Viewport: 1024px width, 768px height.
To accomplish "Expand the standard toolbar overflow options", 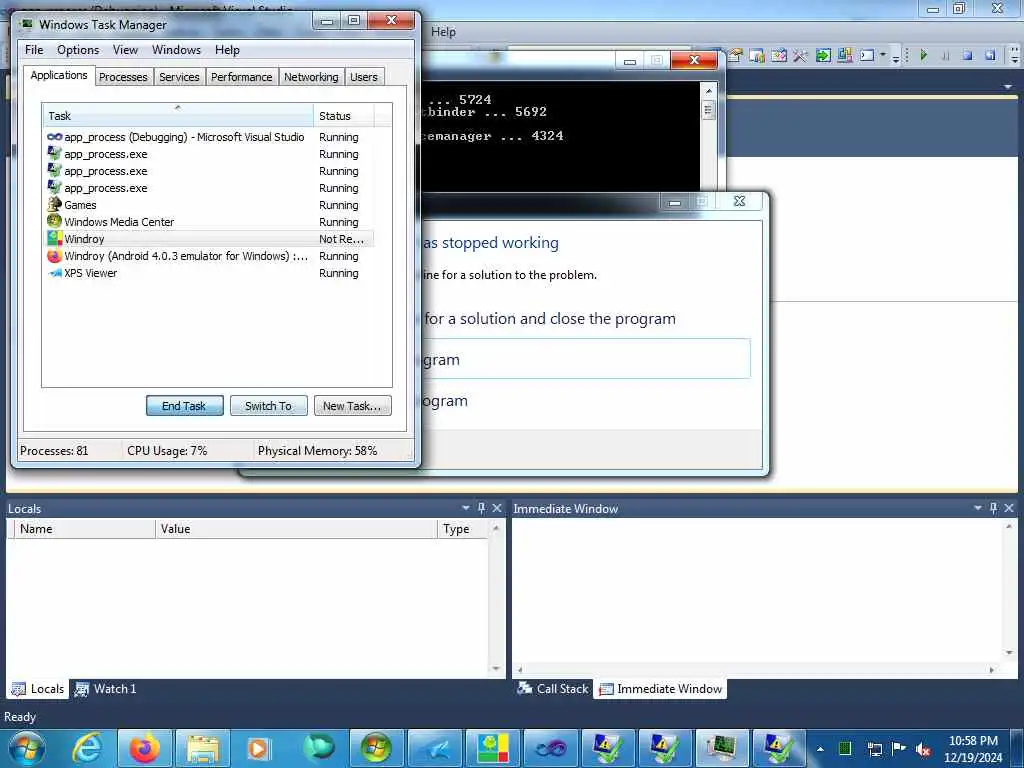I will tap(896, 57).
